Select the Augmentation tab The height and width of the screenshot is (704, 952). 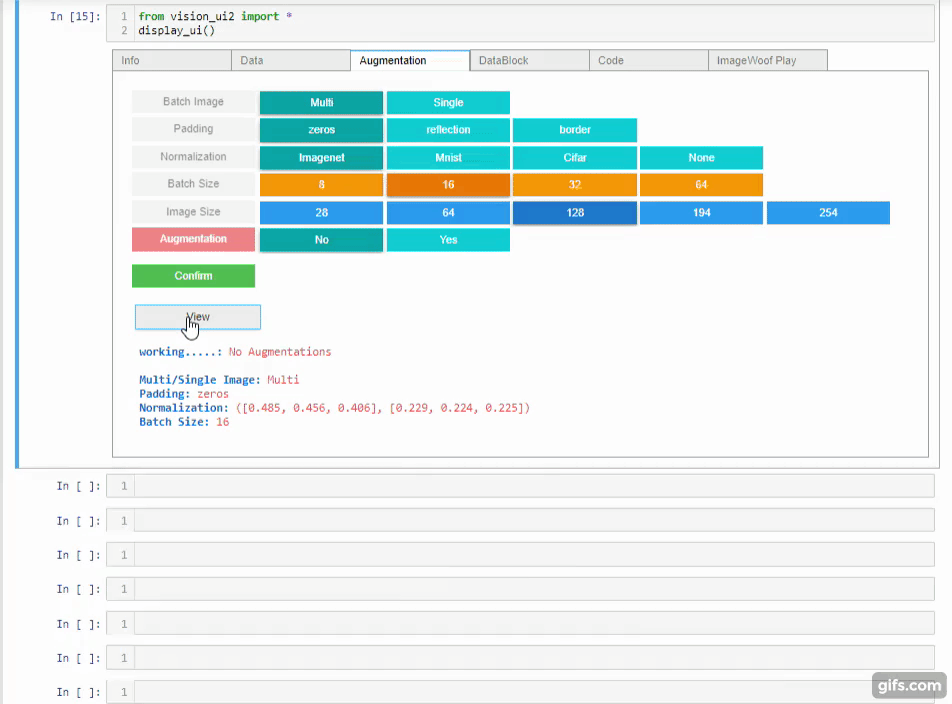point(410,61)
